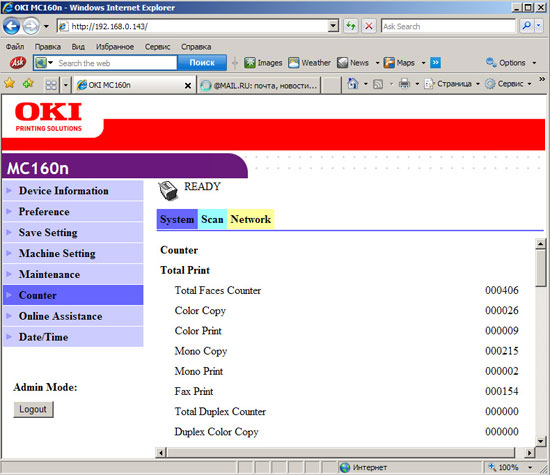Image resolution: width=550 pixels, height=475 pixels.
Task: Open Favorites Center star icon
Action: coord(9,83)
